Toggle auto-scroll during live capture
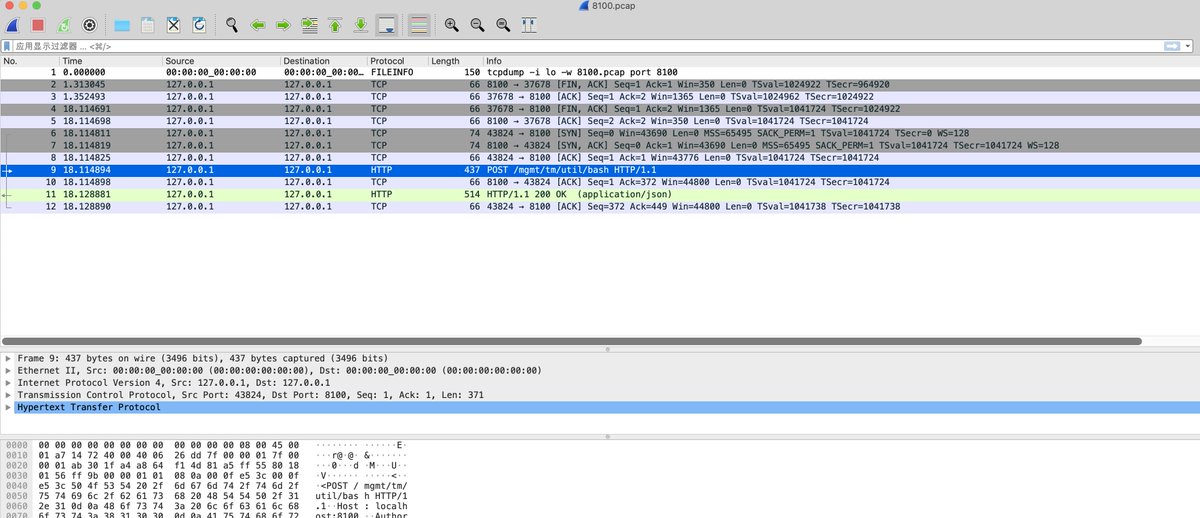This screenshot has width=1200, height=518. 388,24
